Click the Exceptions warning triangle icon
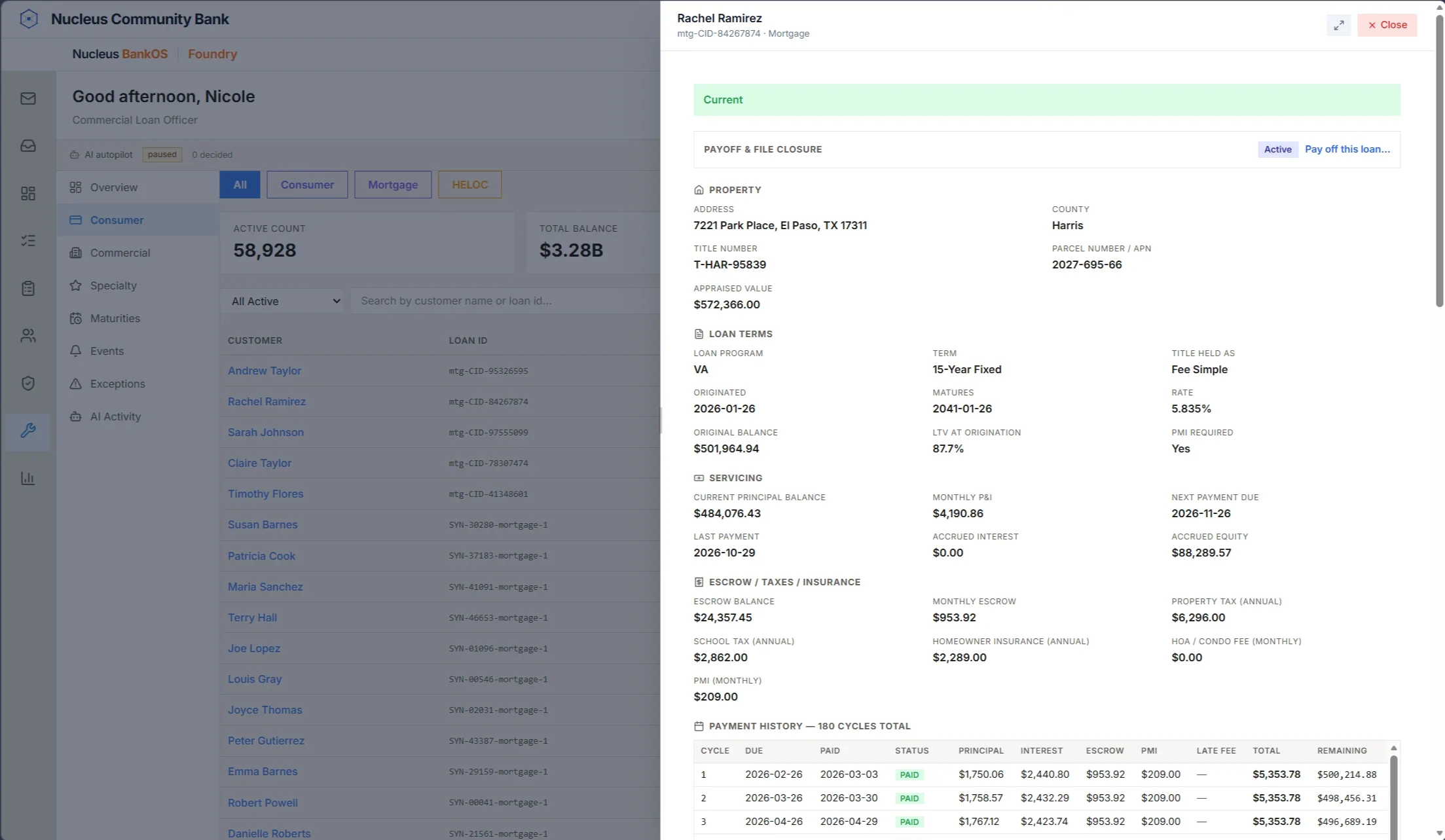 pyautogui.click(x=76, y=384)
